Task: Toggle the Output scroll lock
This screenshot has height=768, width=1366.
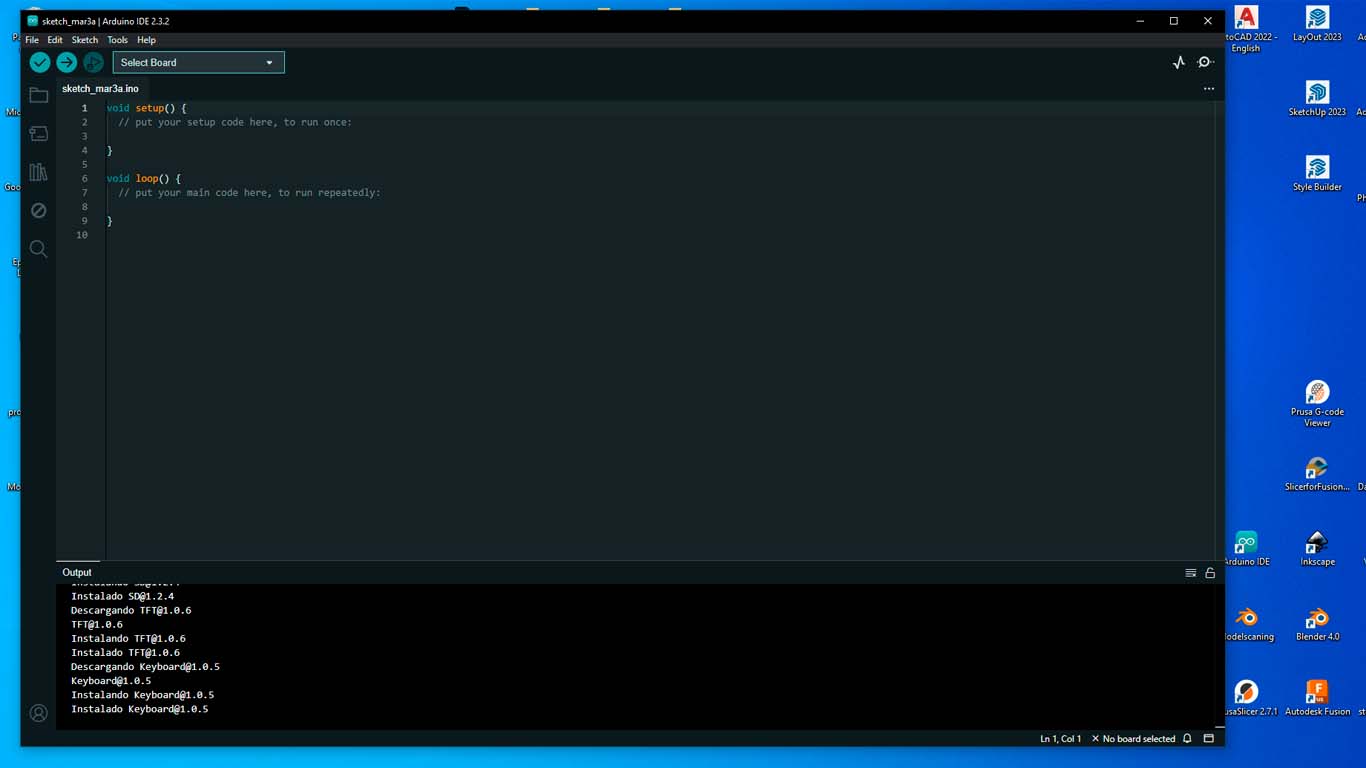Action: [1210, 573]
